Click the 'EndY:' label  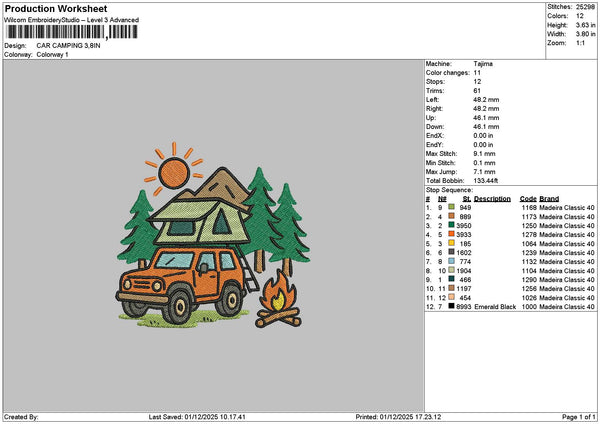434,145
